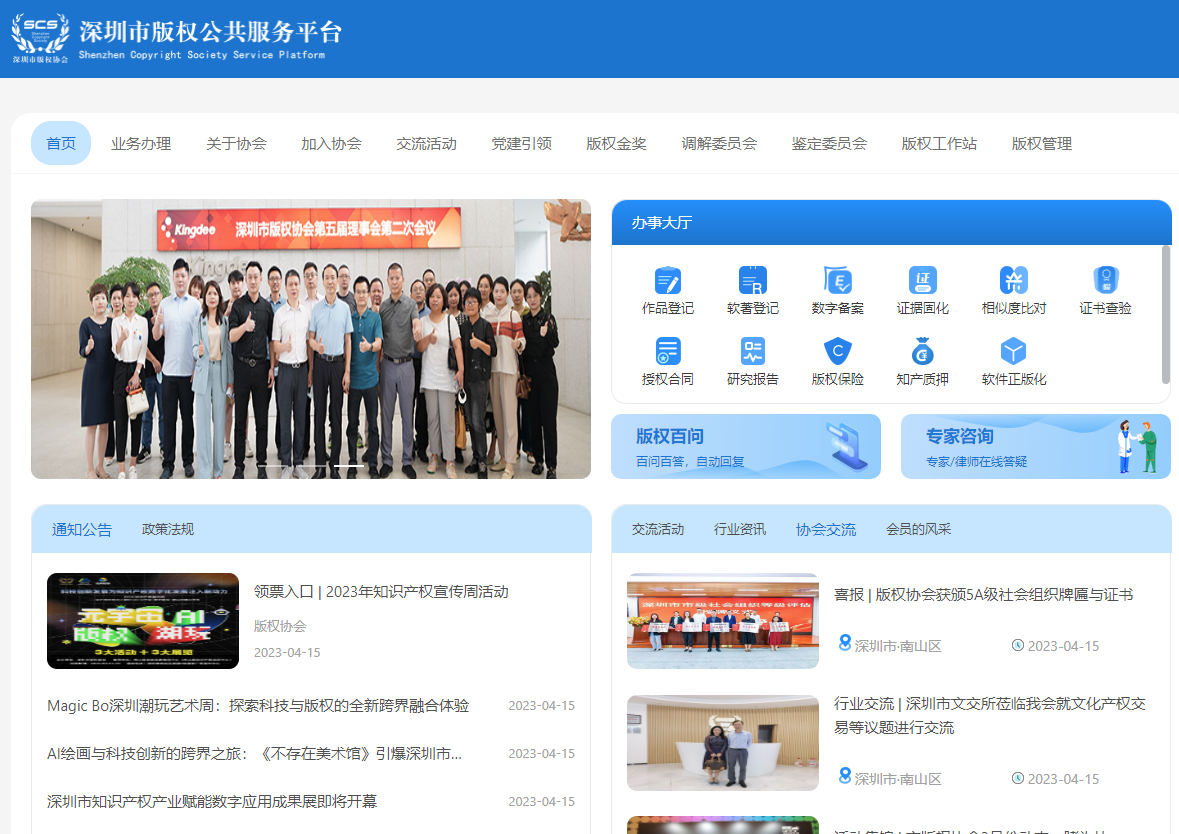
Task: Select the active third carousel indicator
Action: click(349, 466)
